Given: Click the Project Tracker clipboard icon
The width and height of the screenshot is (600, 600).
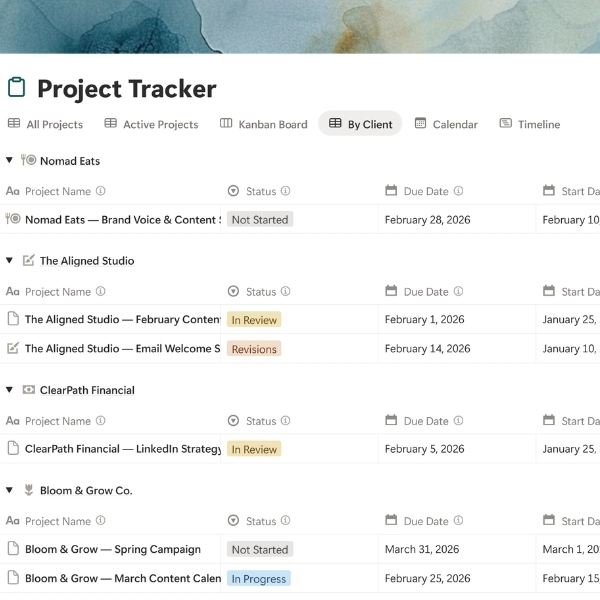Looking at the screenshot, I should pos(16,88).
